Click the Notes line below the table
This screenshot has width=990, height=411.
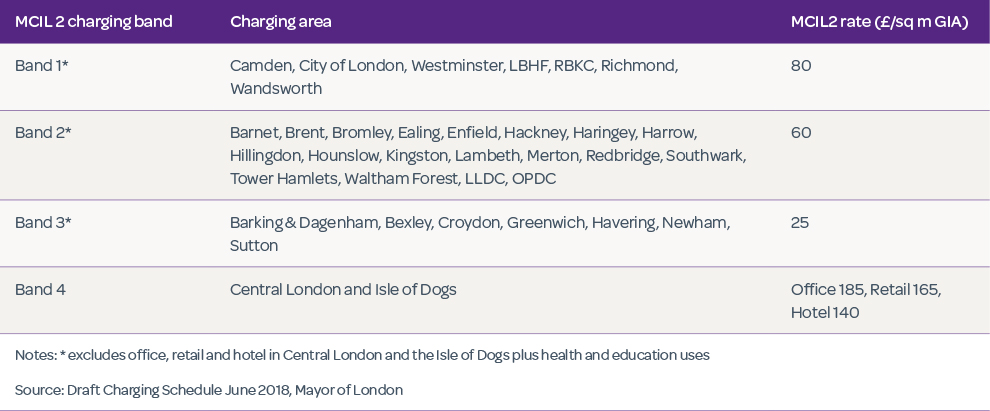pos(362,356)
